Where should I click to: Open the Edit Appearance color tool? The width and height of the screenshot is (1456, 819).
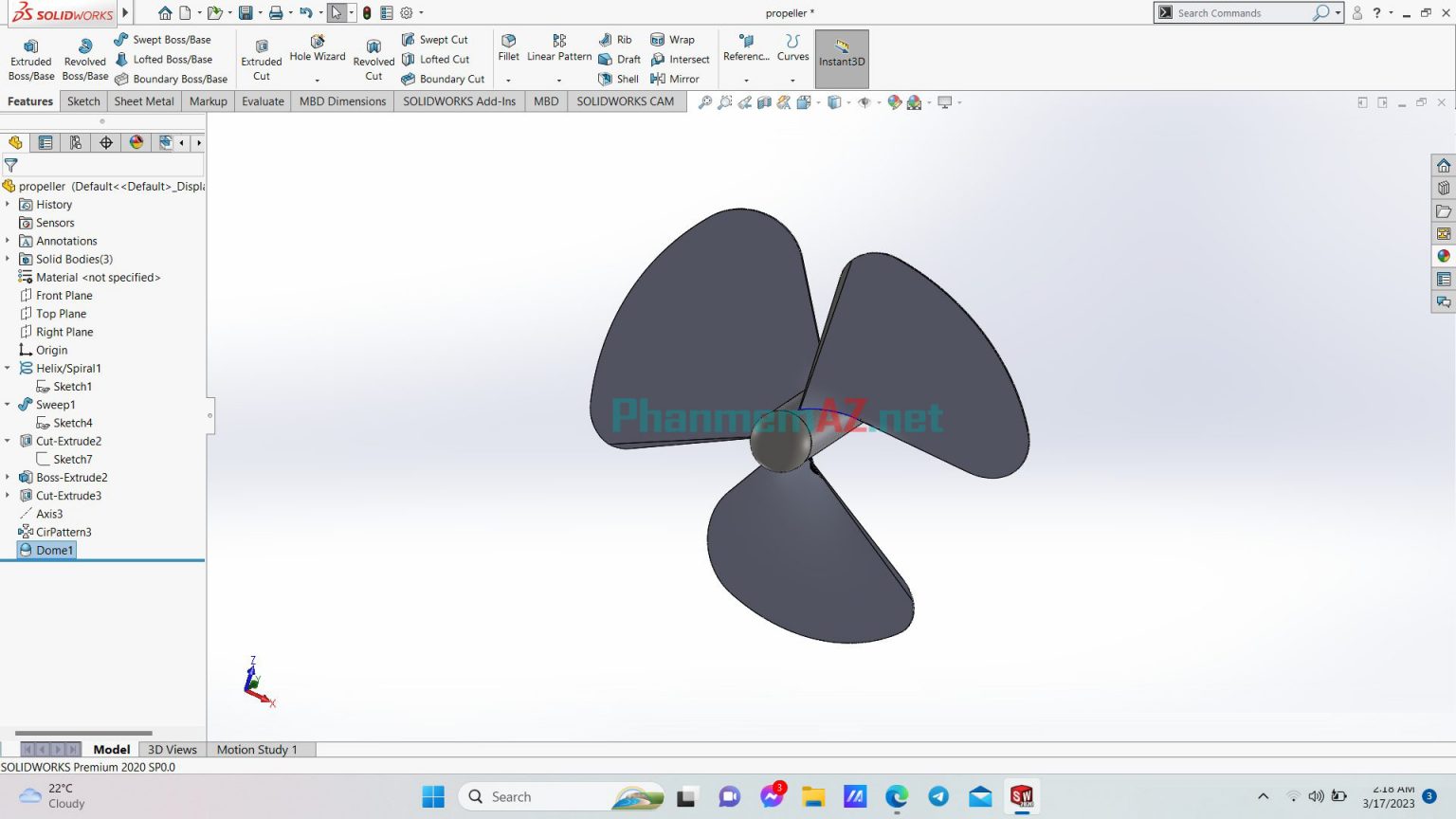(895, 101)
